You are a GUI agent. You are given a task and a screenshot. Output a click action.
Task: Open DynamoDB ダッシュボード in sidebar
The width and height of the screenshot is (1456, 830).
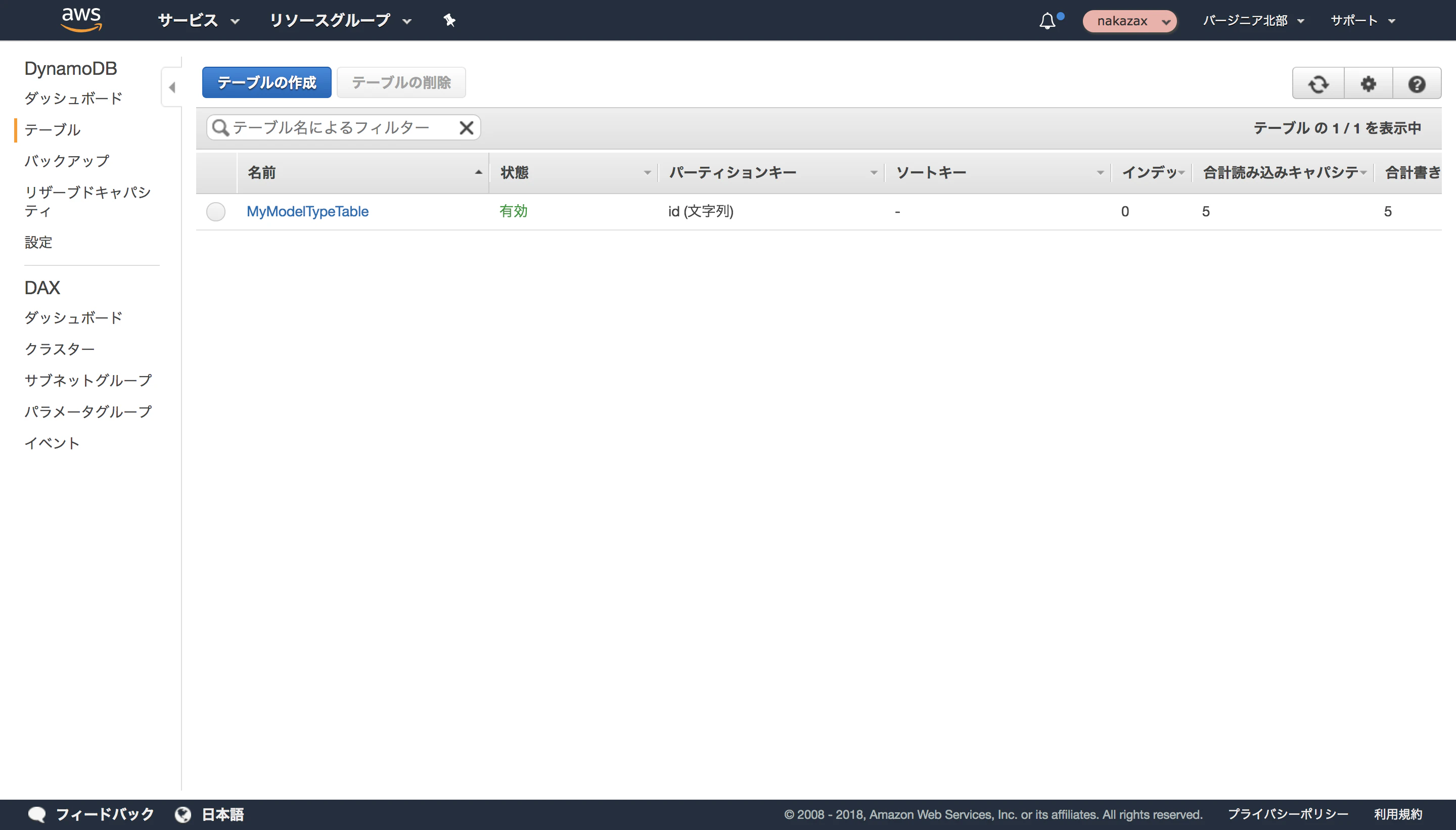(x=73, y=98)
